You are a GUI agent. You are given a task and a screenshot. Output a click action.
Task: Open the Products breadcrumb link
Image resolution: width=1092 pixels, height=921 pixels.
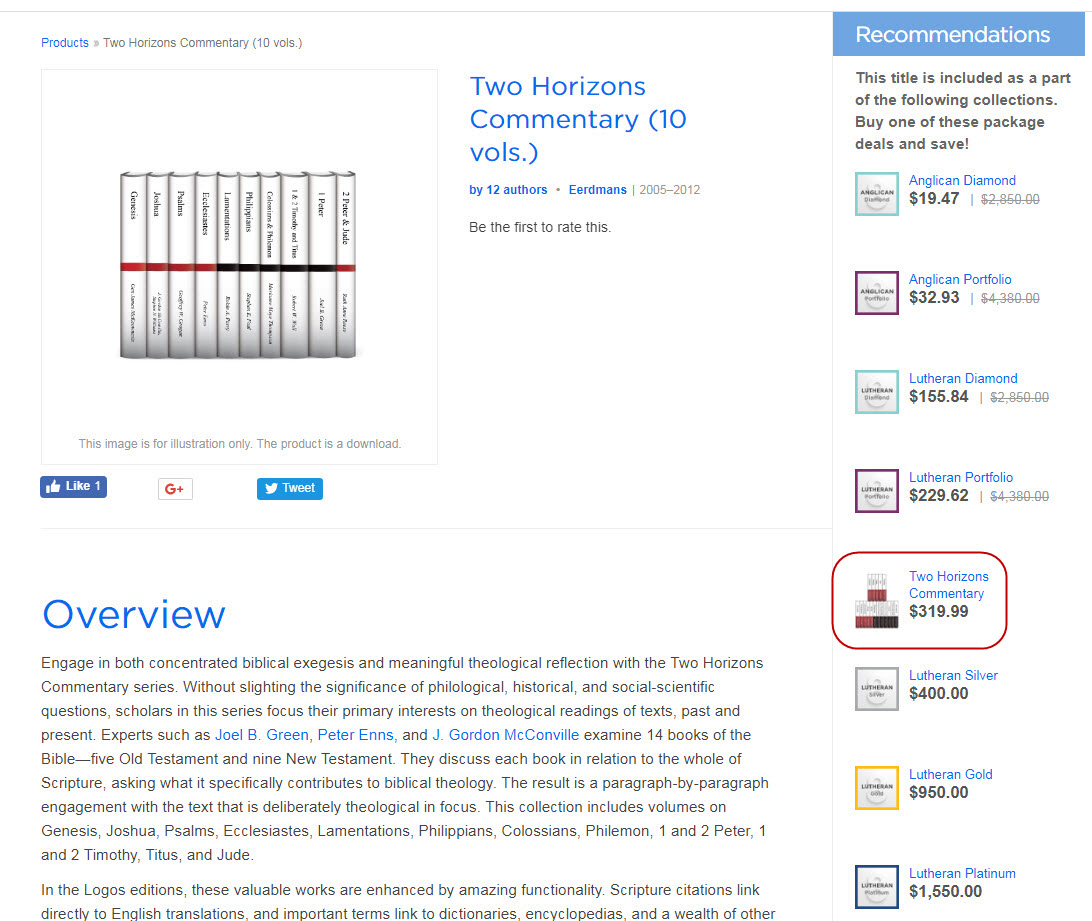[x=65, y=42]
